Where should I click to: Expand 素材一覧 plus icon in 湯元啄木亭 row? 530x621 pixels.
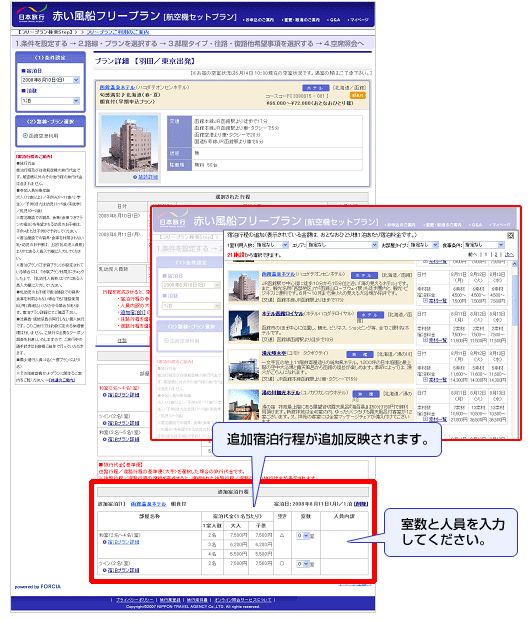425,380
